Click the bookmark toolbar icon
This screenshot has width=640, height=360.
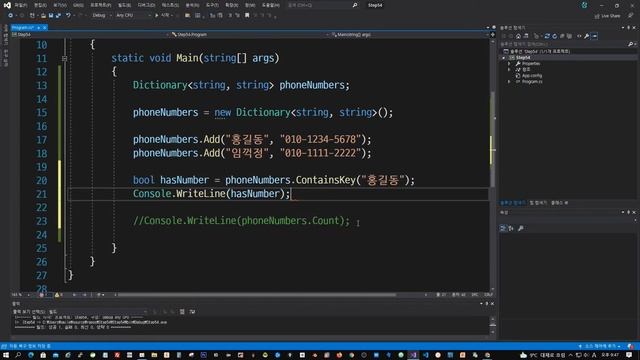(x=247, y=16)
